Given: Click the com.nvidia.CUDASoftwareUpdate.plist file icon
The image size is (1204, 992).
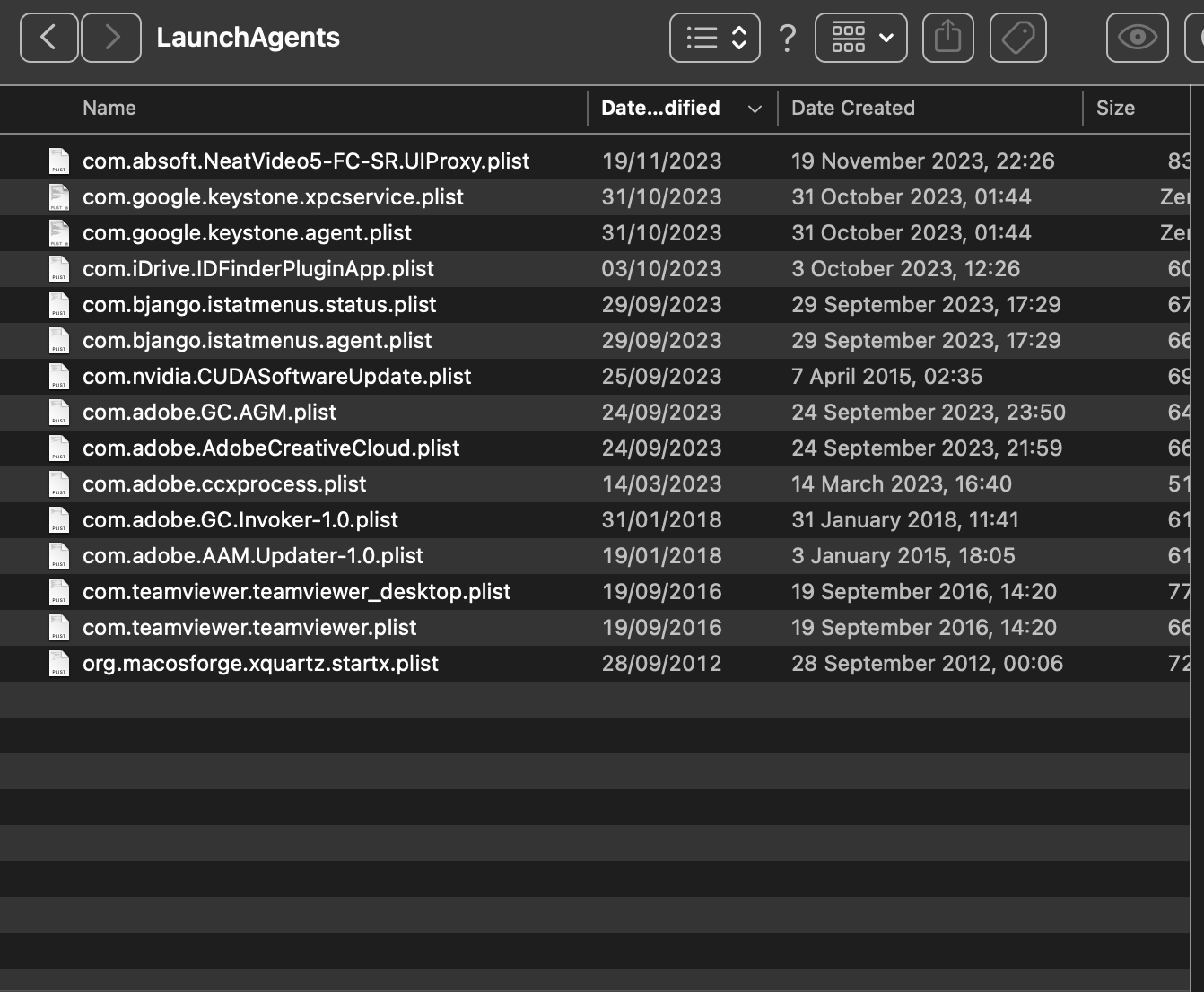Looking at the screenshot, I should pyautogui.click(x=59, y=377).
